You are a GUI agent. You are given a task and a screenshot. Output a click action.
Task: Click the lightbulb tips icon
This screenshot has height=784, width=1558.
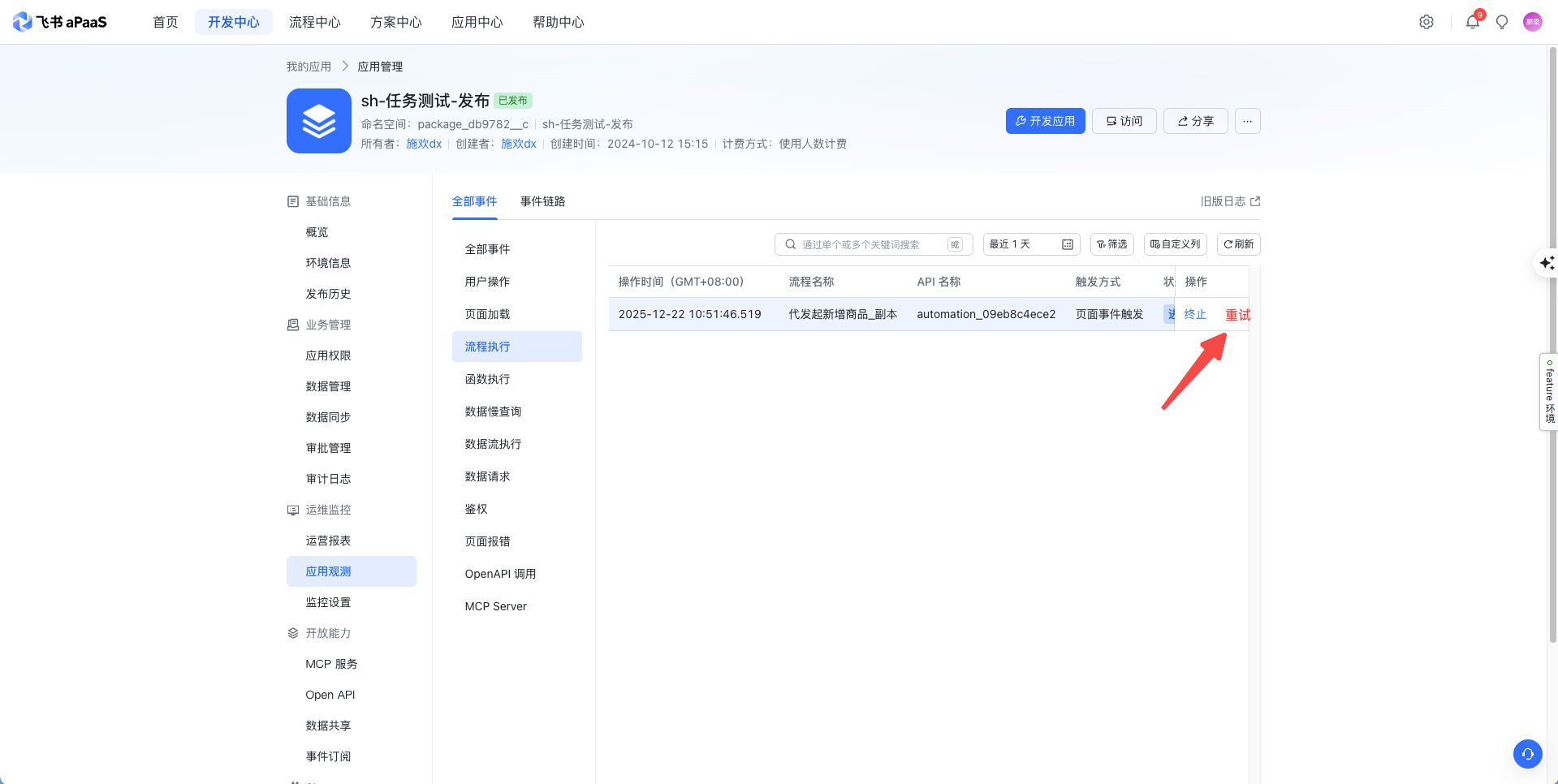[x=1502, y=22]
